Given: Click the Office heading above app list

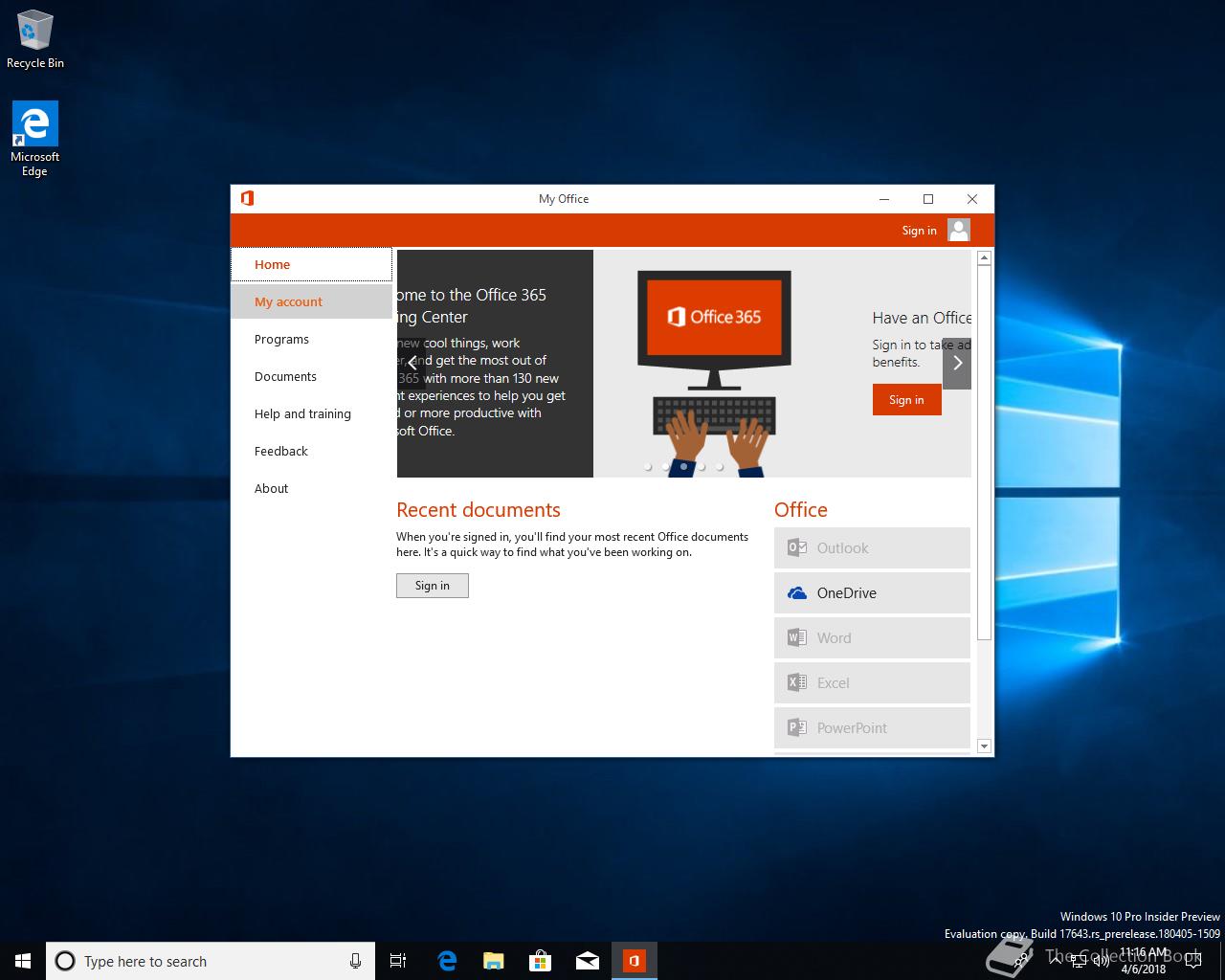Looking at the screenshot, I should click(801, 510).
